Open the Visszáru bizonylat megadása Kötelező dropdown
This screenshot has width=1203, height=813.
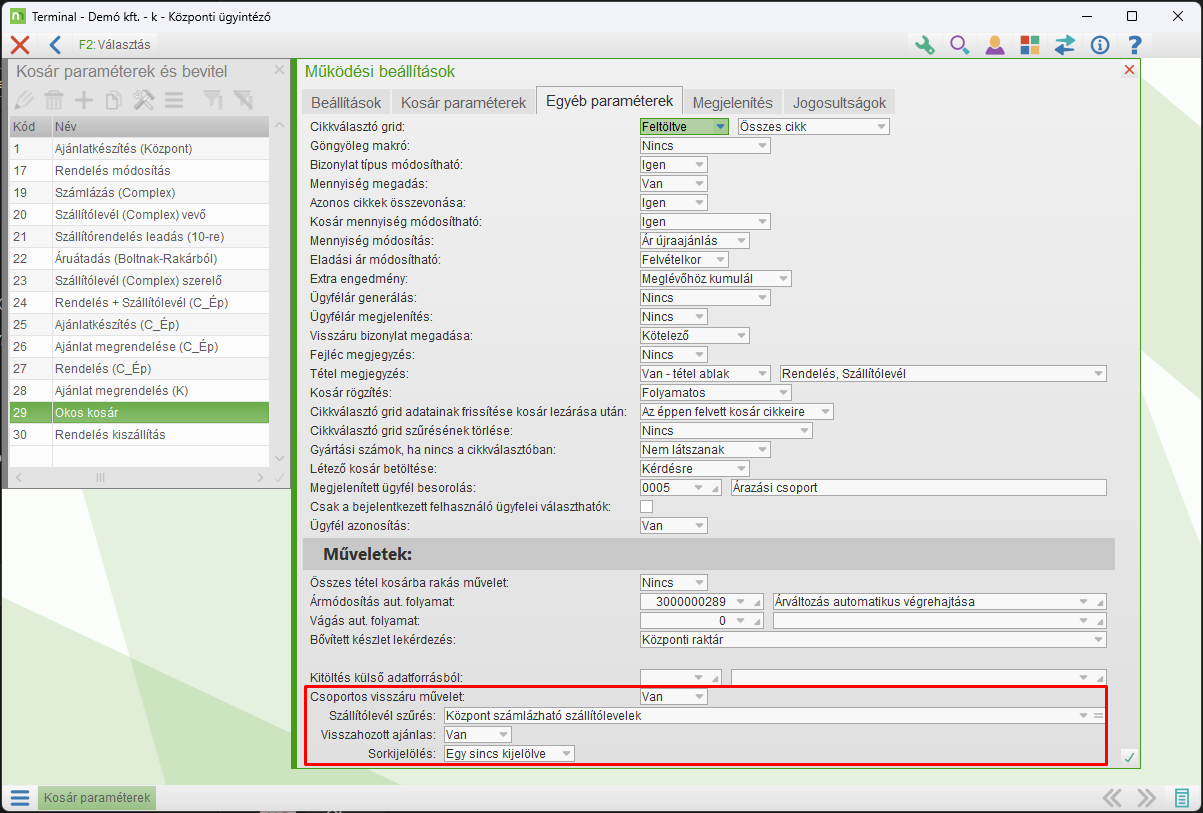(x=694, y=335)
